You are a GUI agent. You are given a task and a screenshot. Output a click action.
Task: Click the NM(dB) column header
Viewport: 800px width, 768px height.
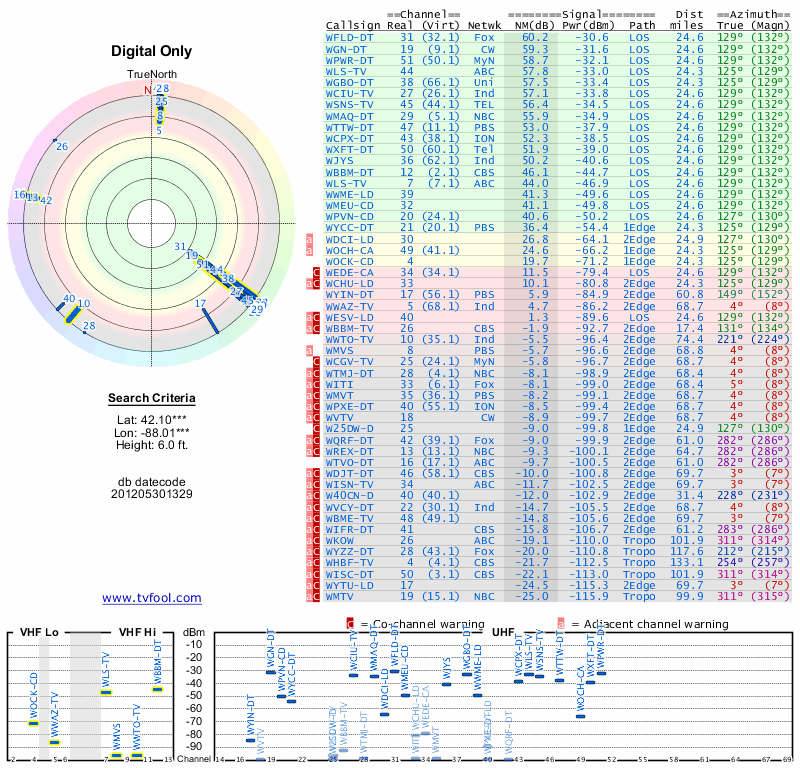point(534,26)
